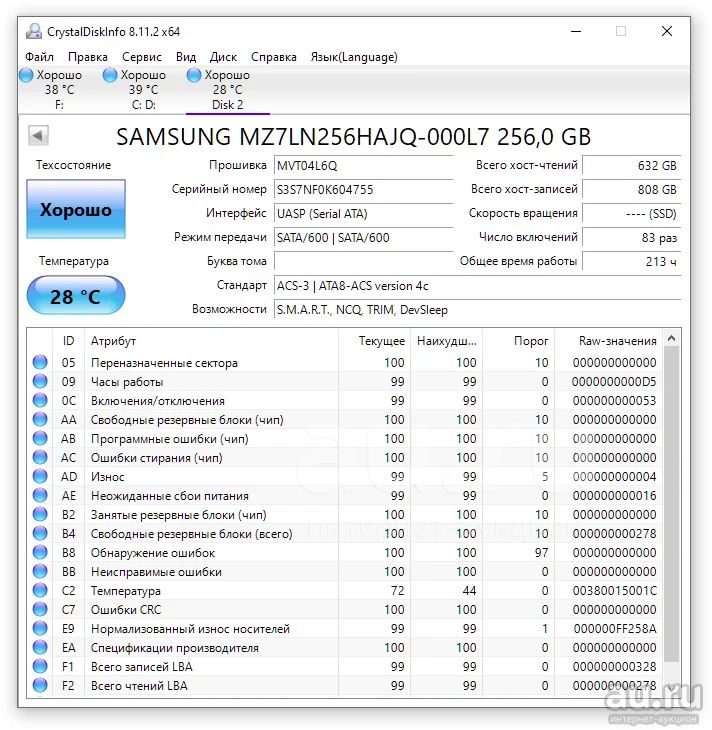This screenshot has width=712, height=730.
Task: Click the Raw-значения column header
Action: pyautogui.click(x=609, y=341)
